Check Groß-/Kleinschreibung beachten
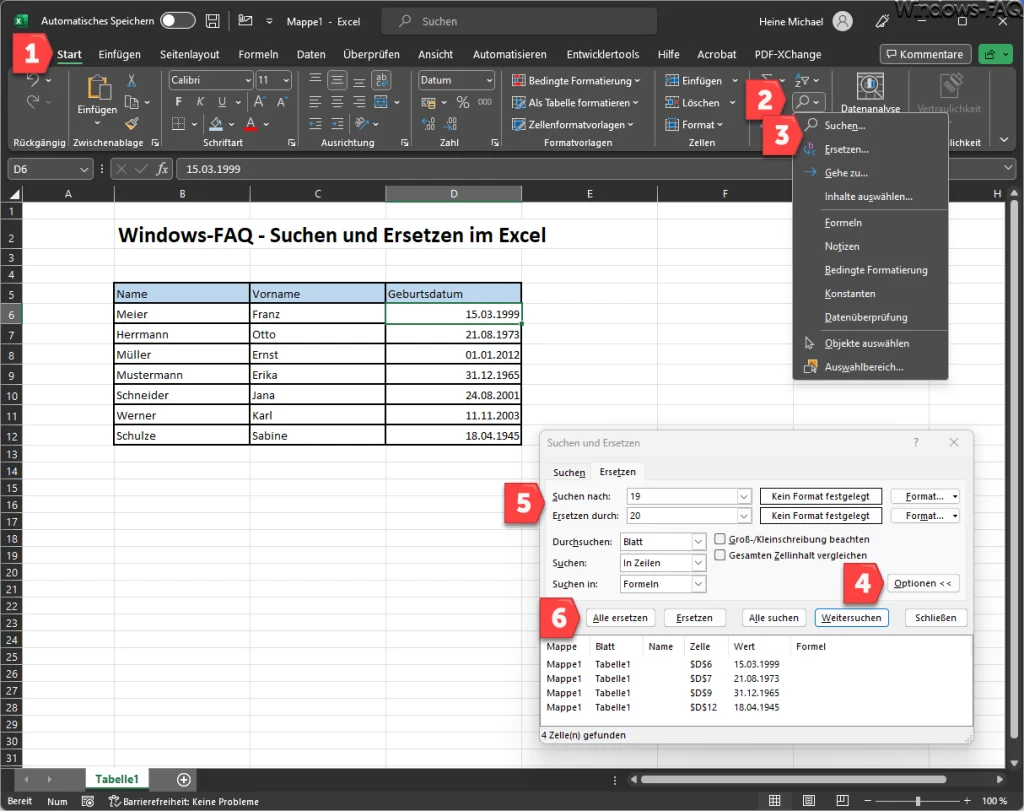 (720, 539)
